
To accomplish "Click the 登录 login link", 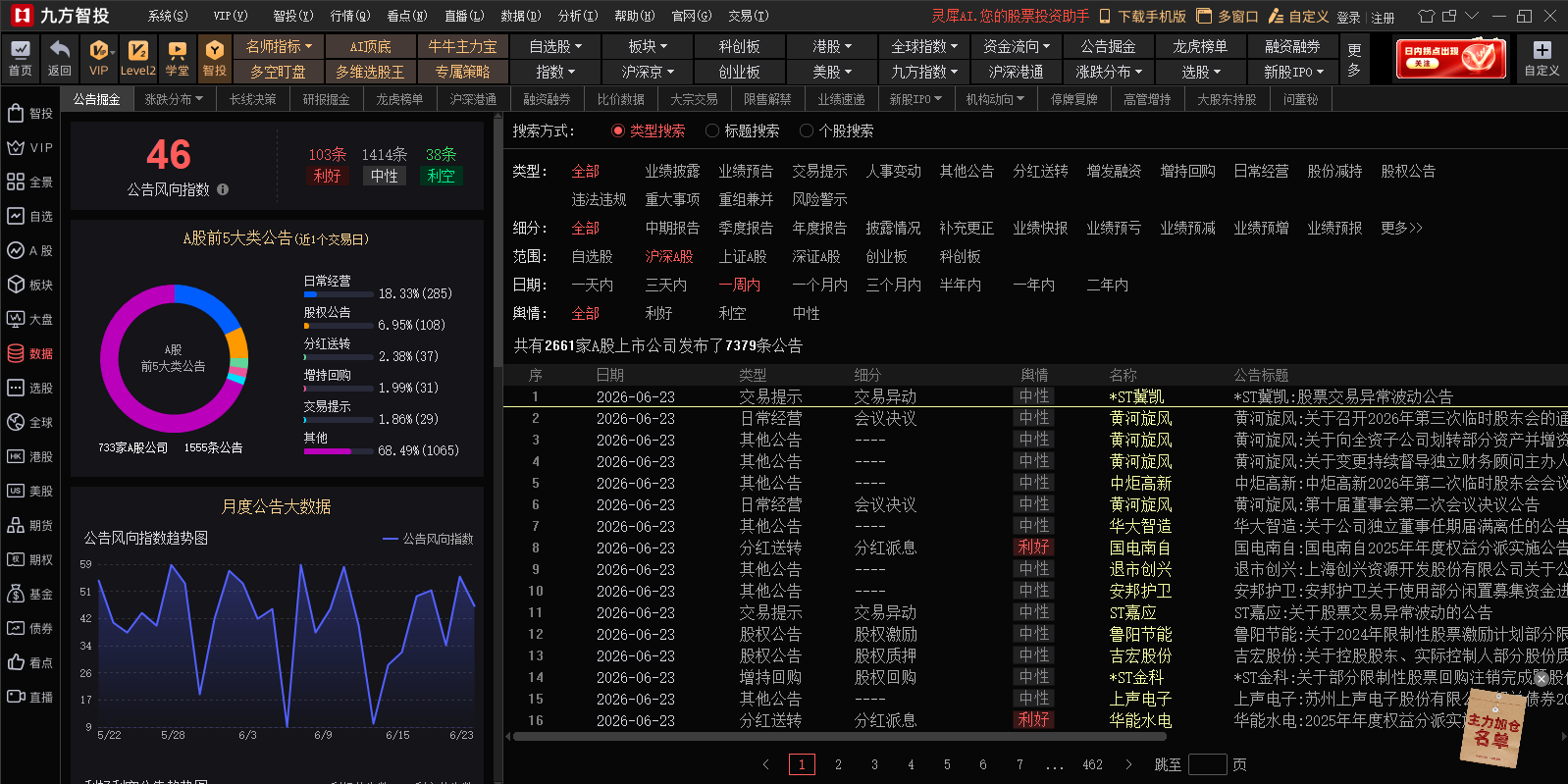I will [1348, 18].
